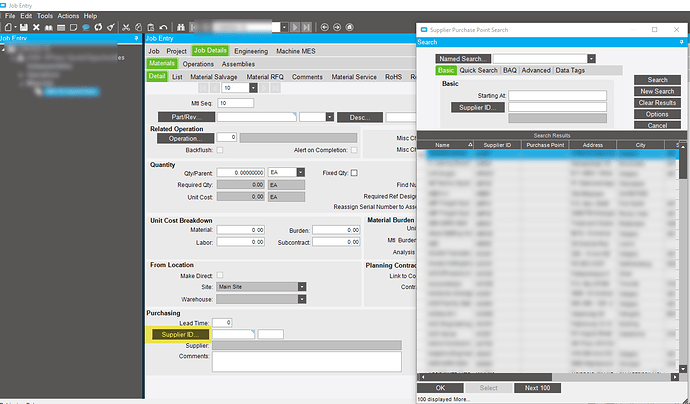The image size is (690, 404).
Task: Click the Supplier ID column header
Action: (497, 145)
